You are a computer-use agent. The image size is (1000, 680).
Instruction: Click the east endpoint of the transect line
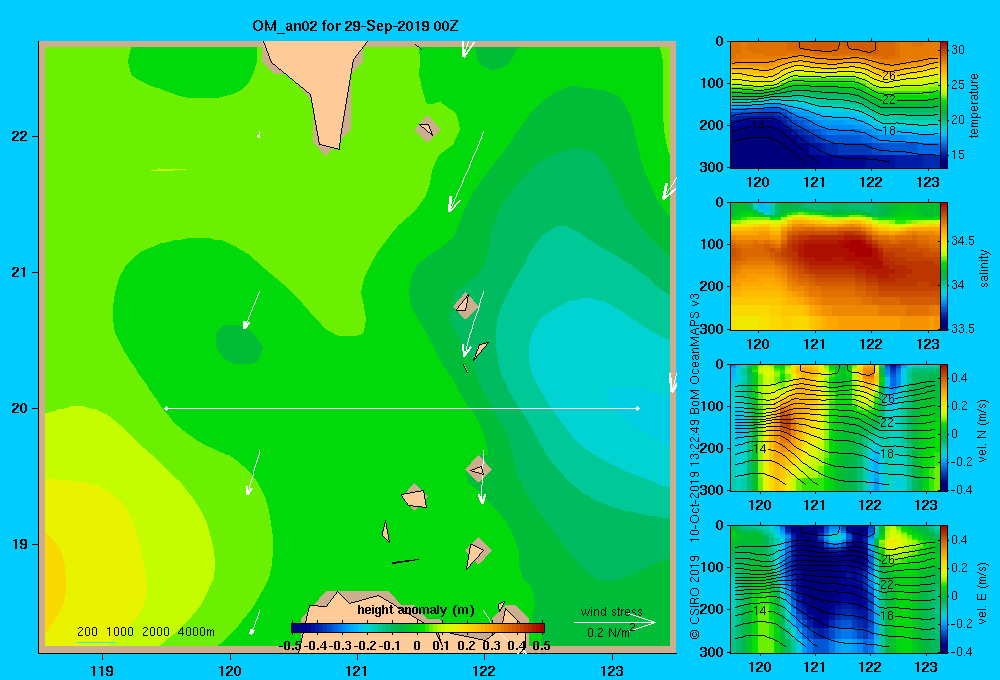(638, 408)
